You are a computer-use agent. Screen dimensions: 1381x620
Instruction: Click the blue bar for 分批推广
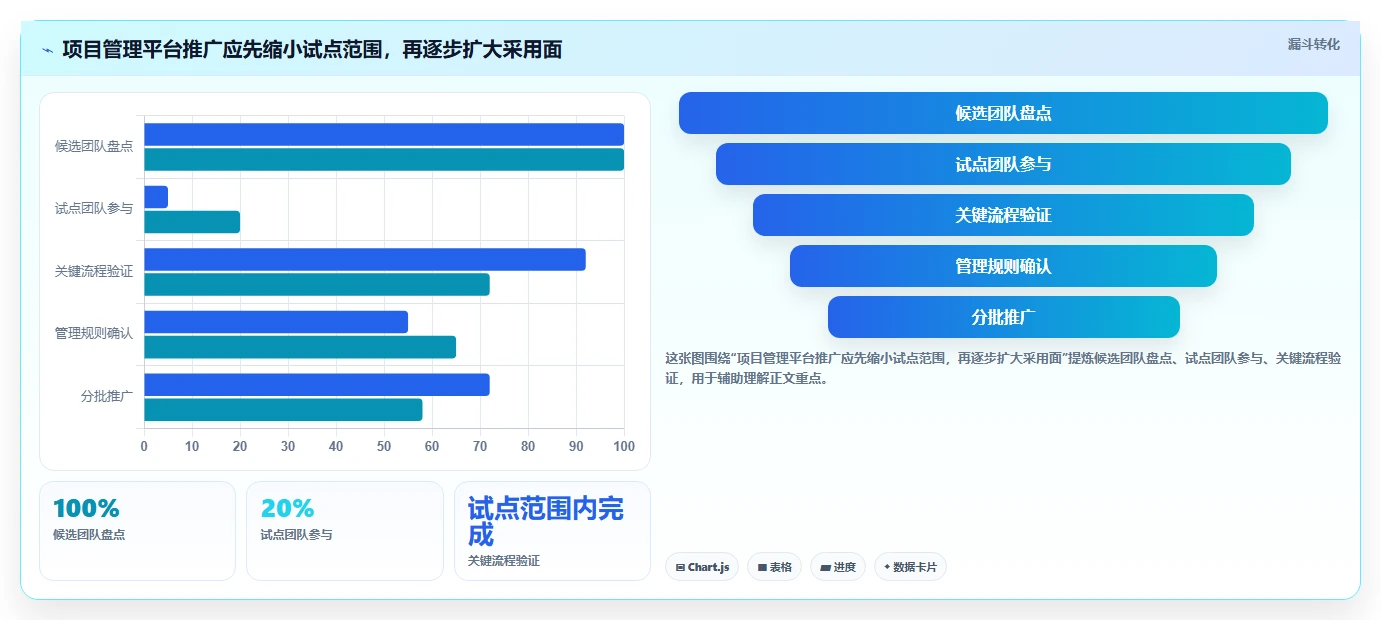[x=317, y=384]
